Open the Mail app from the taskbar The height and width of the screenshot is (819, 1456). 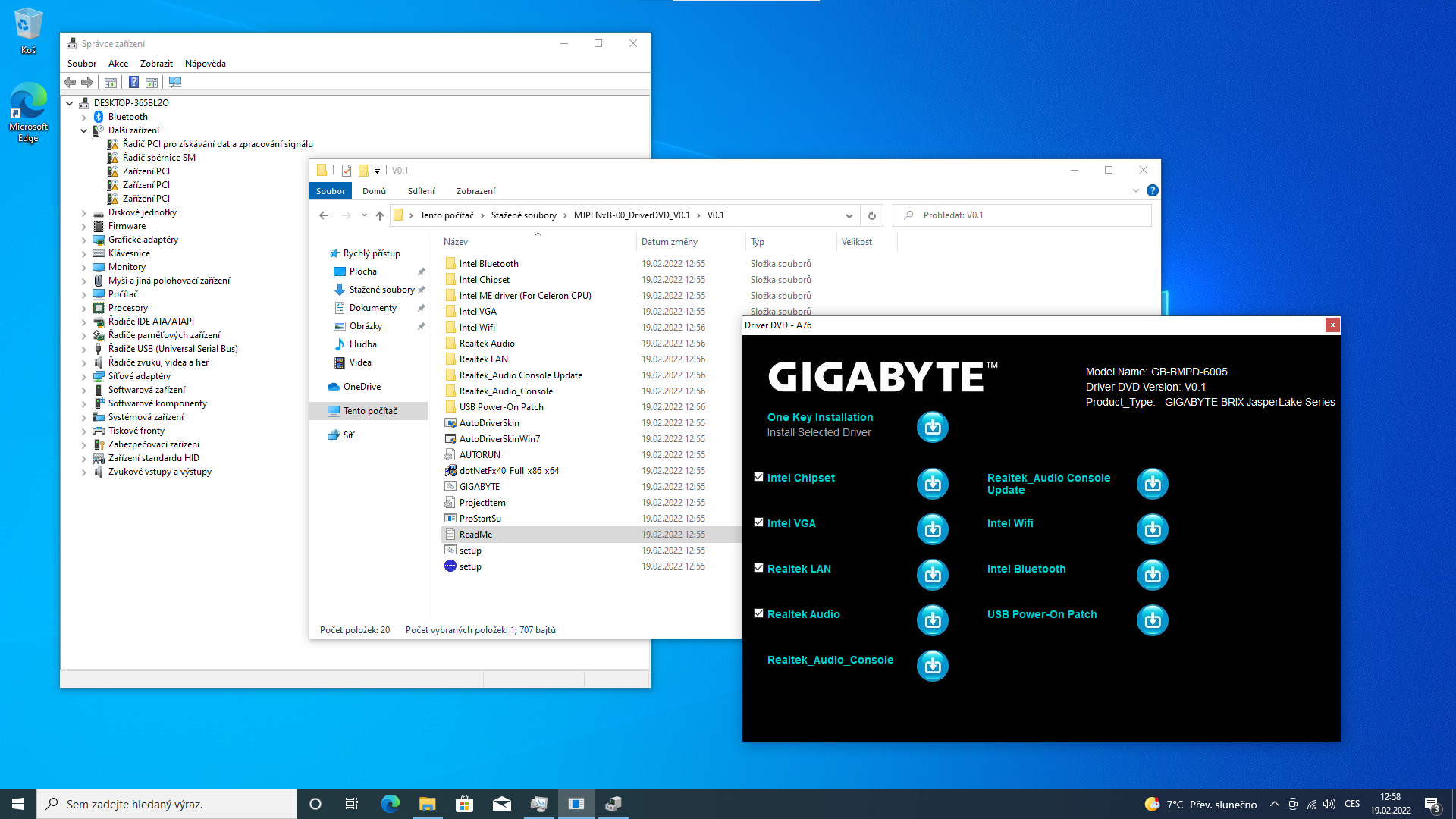point(502,804)
